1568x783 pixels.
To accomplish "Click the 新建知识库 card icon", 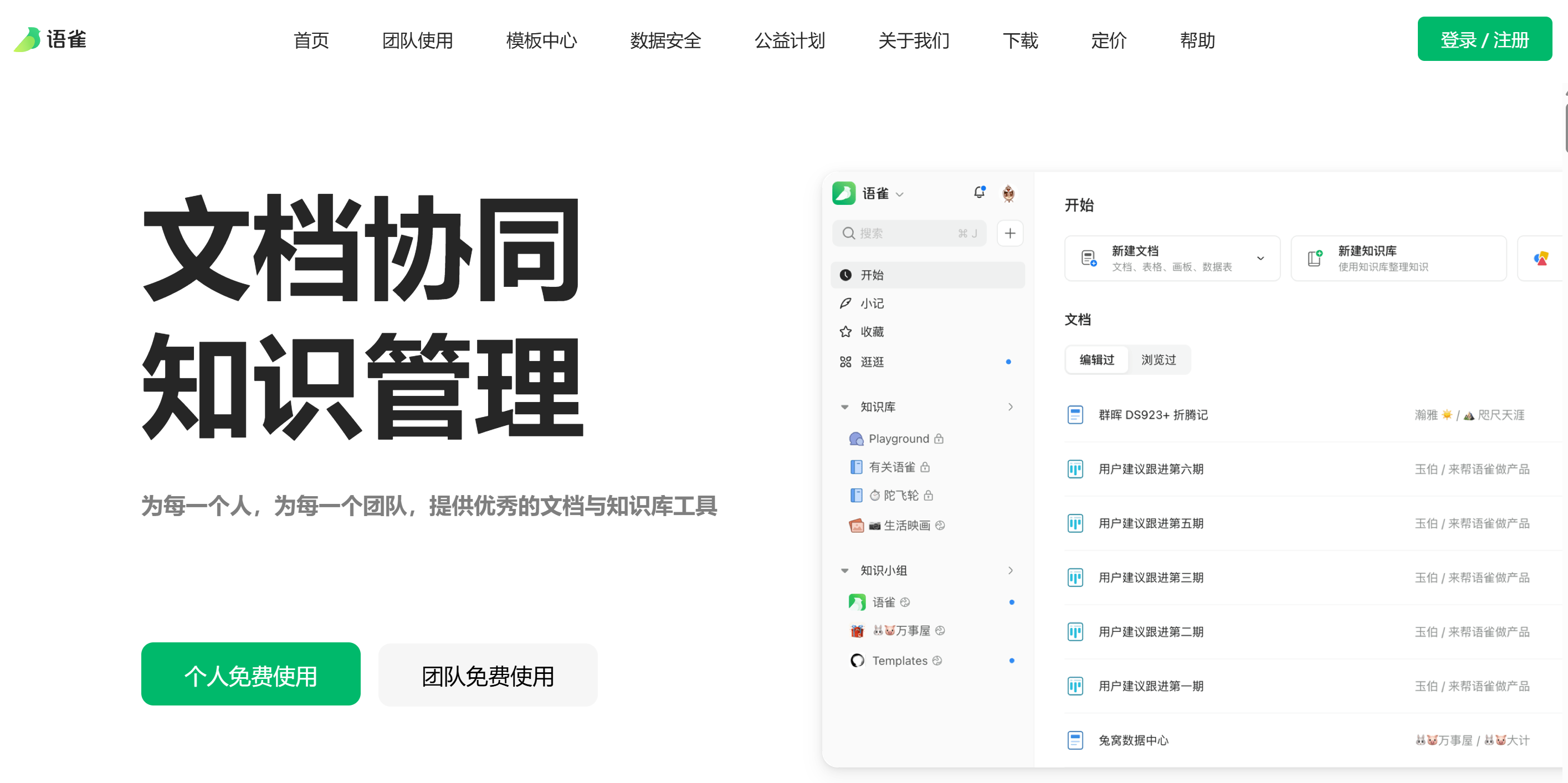I will [1314, 258].
